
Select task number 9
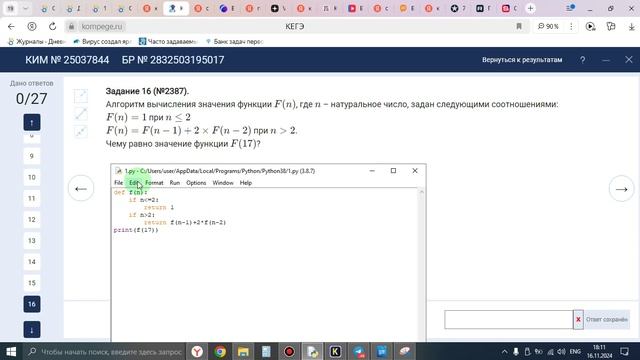pos(32,156)
